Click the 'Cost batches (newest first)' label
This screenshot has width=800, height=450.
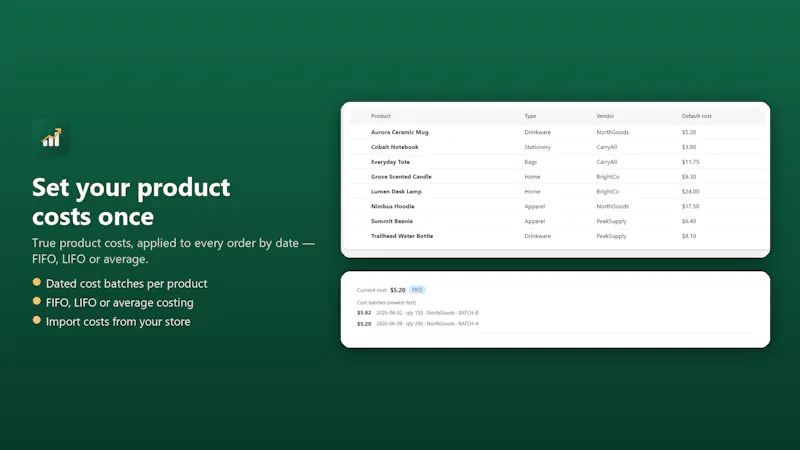[x=386, y=303]
